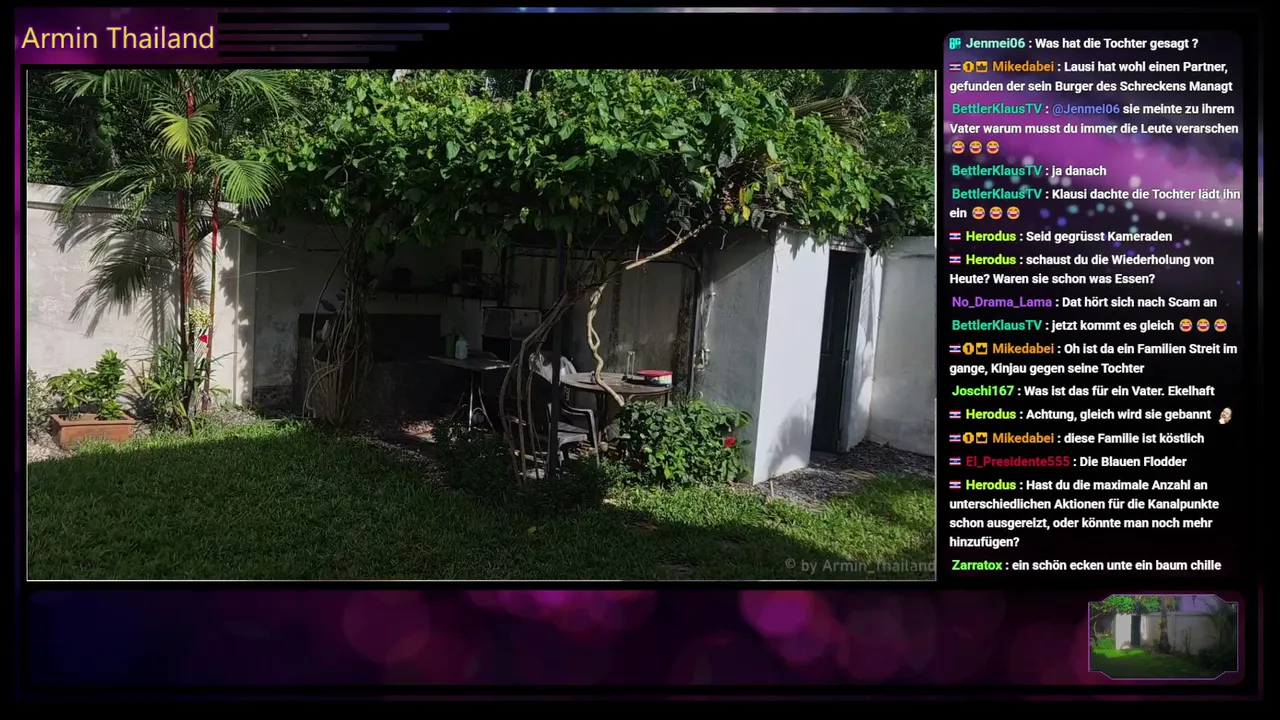Open BettlerKlausTV's username on the 'ja danach' message
This screenshot has width=1280, height=720.
point(997,171)
